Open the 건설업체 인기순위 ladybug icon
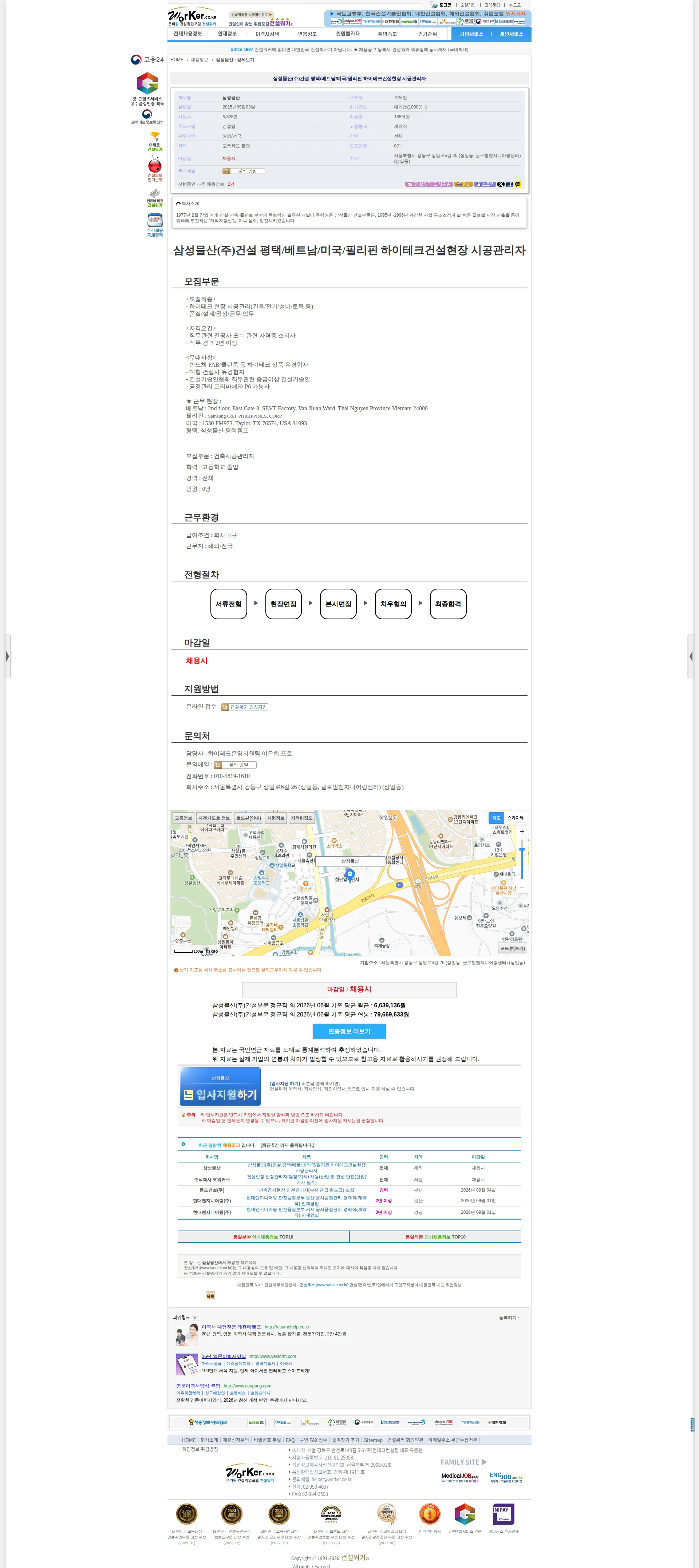The width and height of the screenshot is (699, 1568). (155, 169)
